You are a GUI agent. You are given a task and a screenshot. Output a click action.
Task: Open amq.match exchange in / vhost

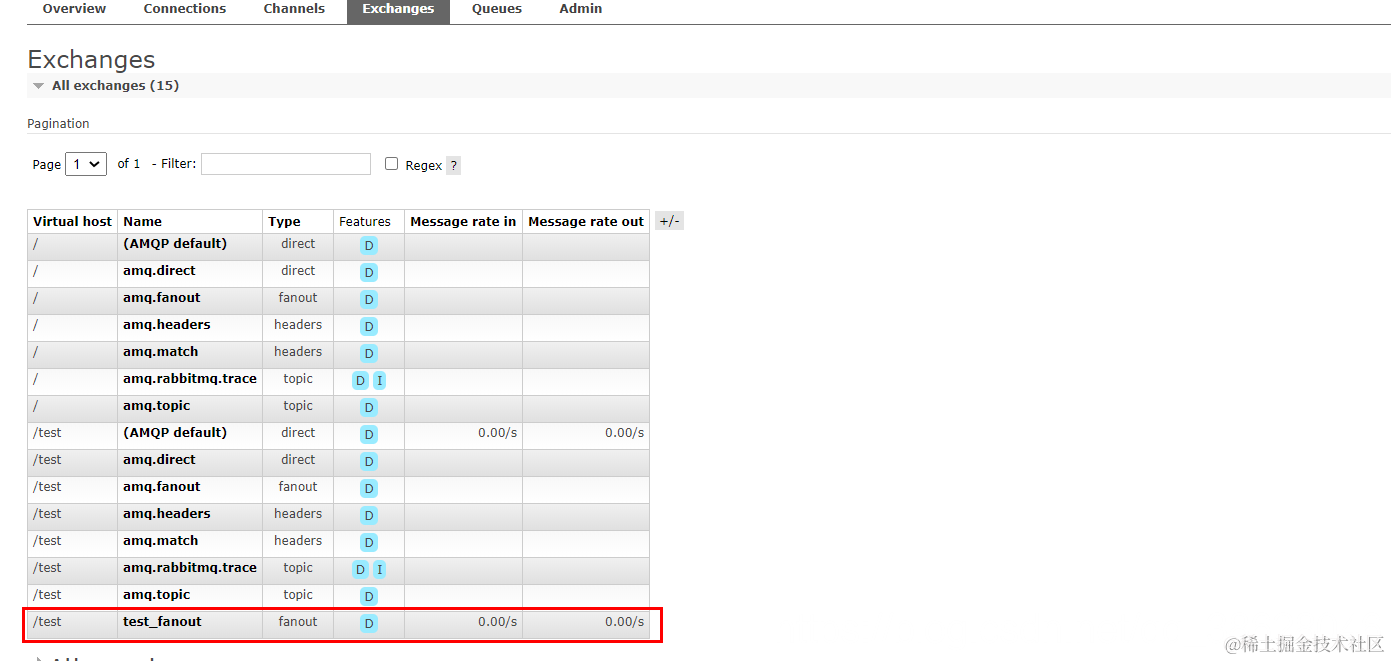[x=160, y=352]
